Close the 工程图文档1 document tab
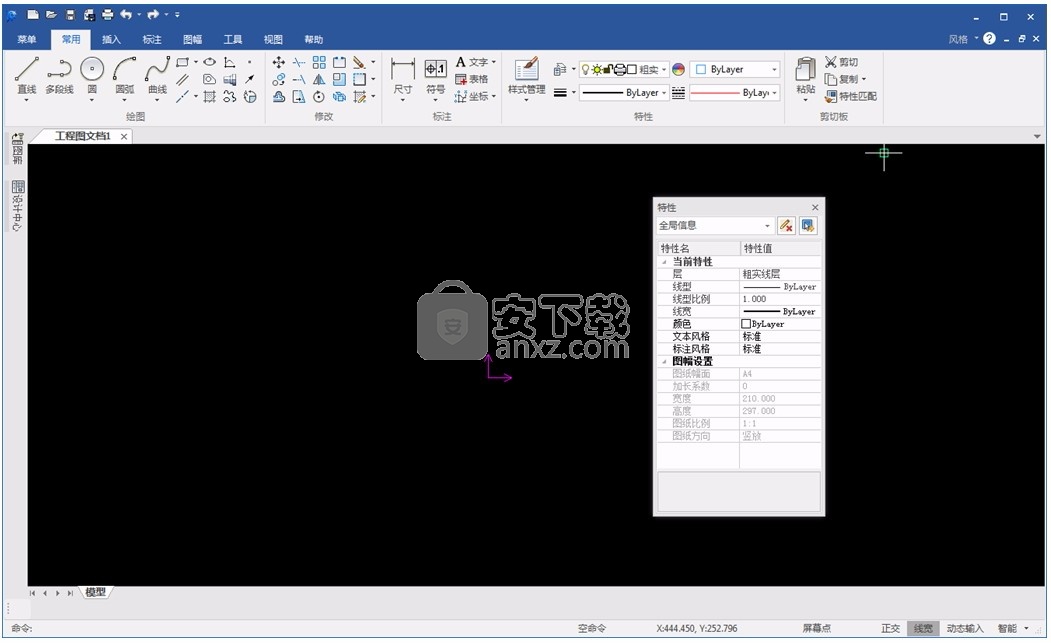Screen dimensions: 1051x643 (124, 137)
